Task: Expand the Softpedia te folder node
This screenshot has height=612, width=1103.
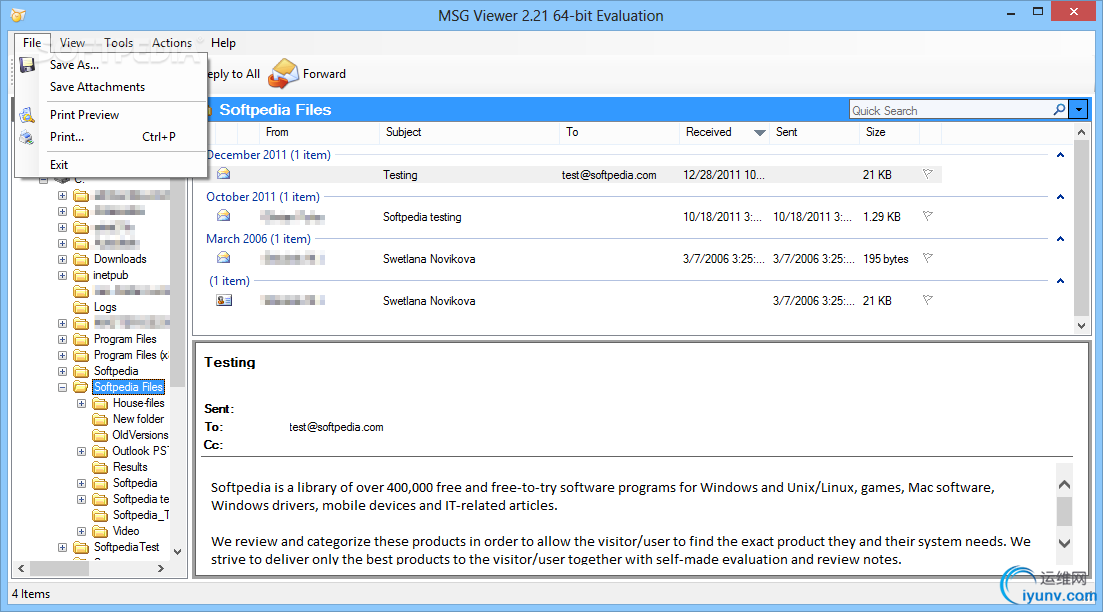Action: click(82, 499)
